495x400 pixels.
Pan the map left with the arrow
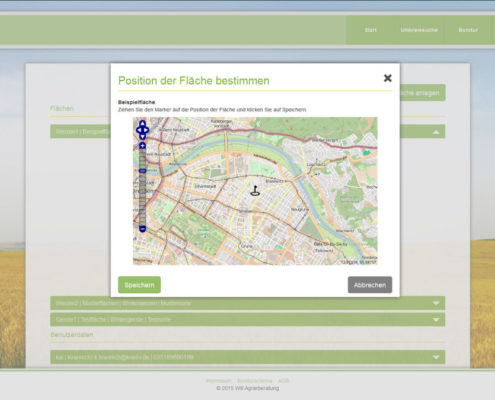tap(138, 130)
